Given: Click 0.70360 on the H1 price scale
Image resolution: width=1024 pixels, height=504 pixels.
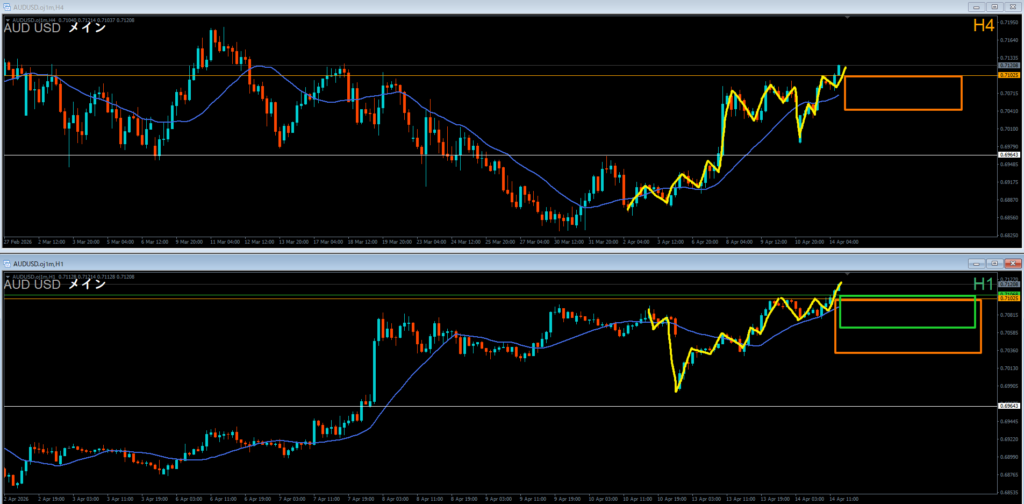Looking at the screenshot, I should pos(1009,351).
